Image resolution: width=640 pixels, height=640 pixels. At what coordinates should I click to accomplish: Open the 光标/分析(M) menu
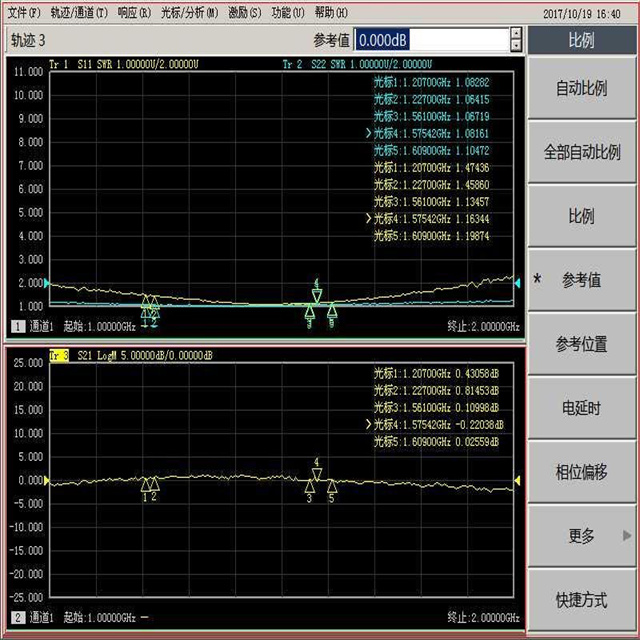(189, 13)
